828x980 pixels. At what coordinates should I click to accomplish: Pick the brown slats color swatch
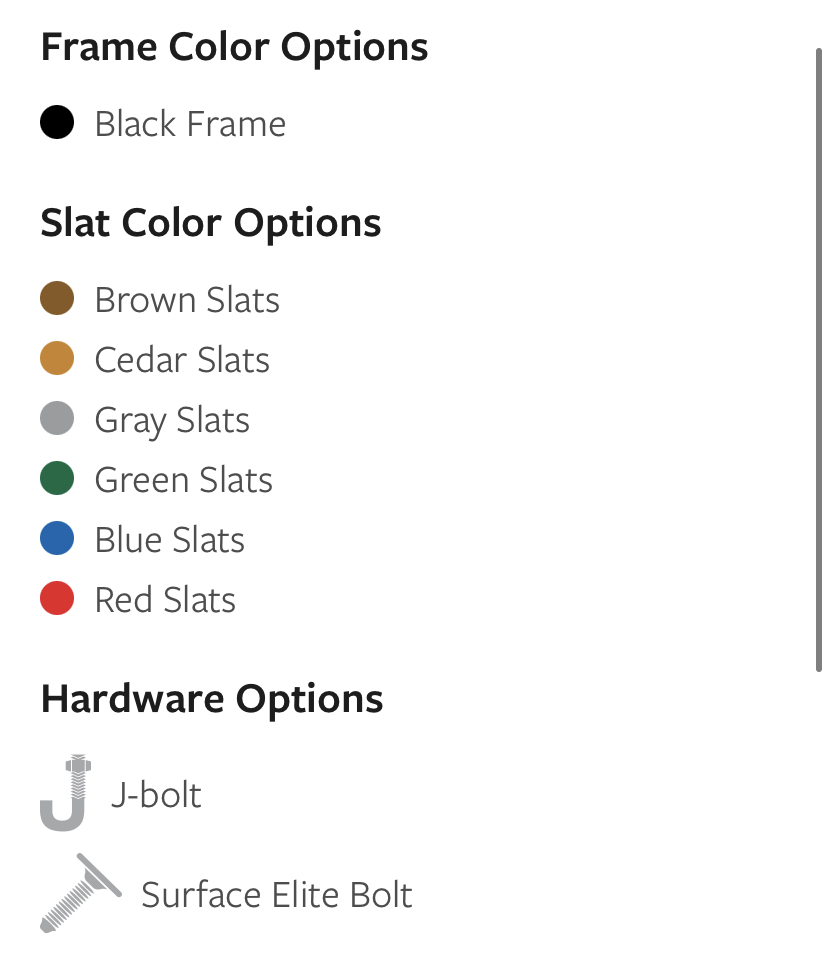(57, 298)
